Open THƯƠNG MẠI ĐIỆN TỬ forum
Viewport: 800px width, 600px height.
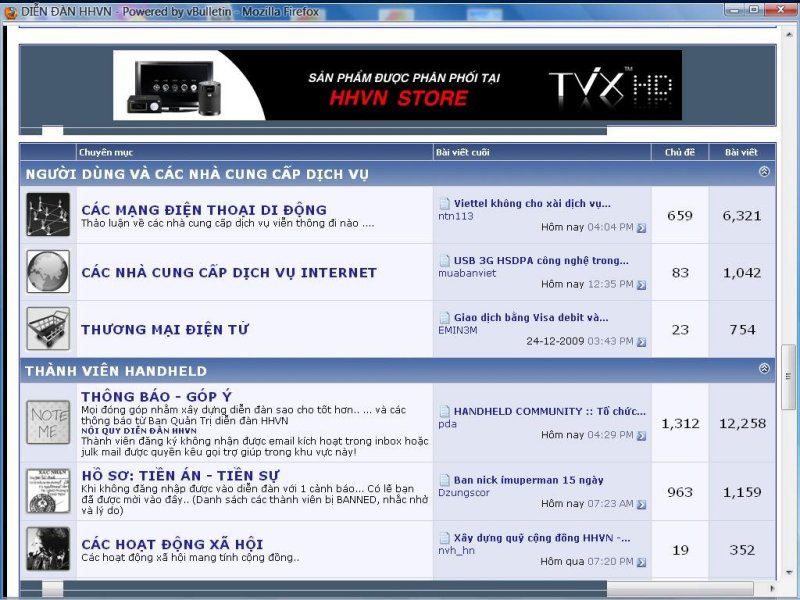point(165,329)
